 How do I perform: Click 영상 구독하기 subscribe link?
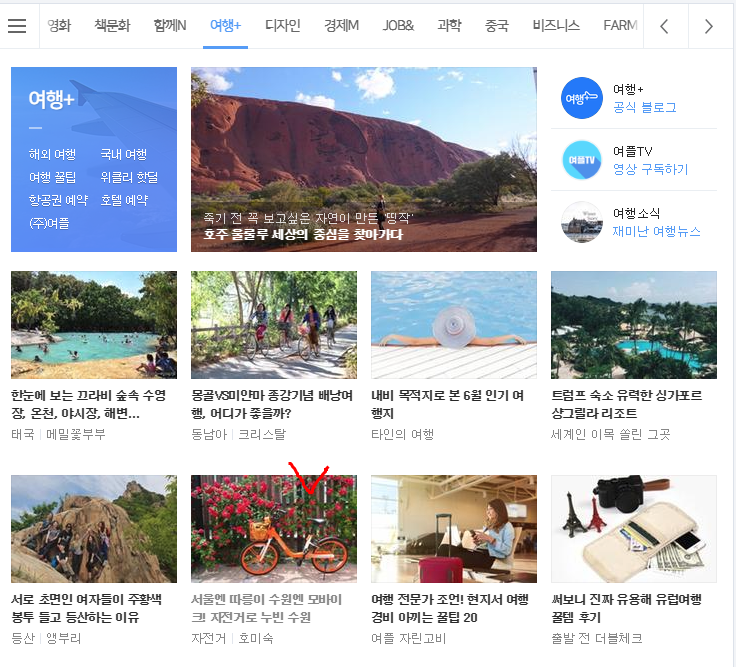[650, 169]
